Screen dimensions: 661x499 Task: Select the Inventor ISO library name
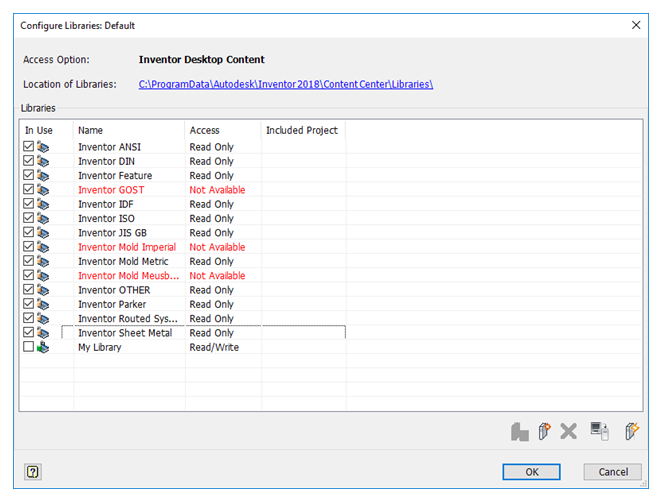106,219
